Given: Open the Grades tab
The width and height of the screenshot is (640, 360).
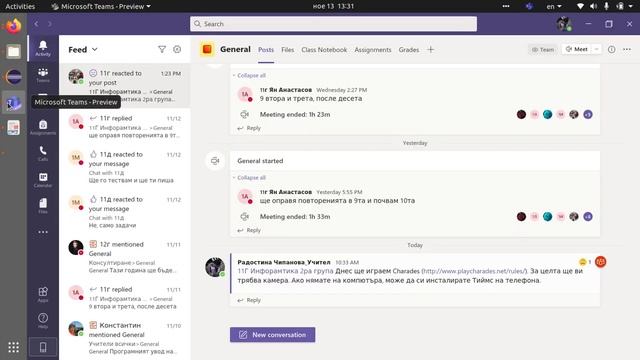Looking at the screenshot, I should pyautogui.click(x=409, y=50).
